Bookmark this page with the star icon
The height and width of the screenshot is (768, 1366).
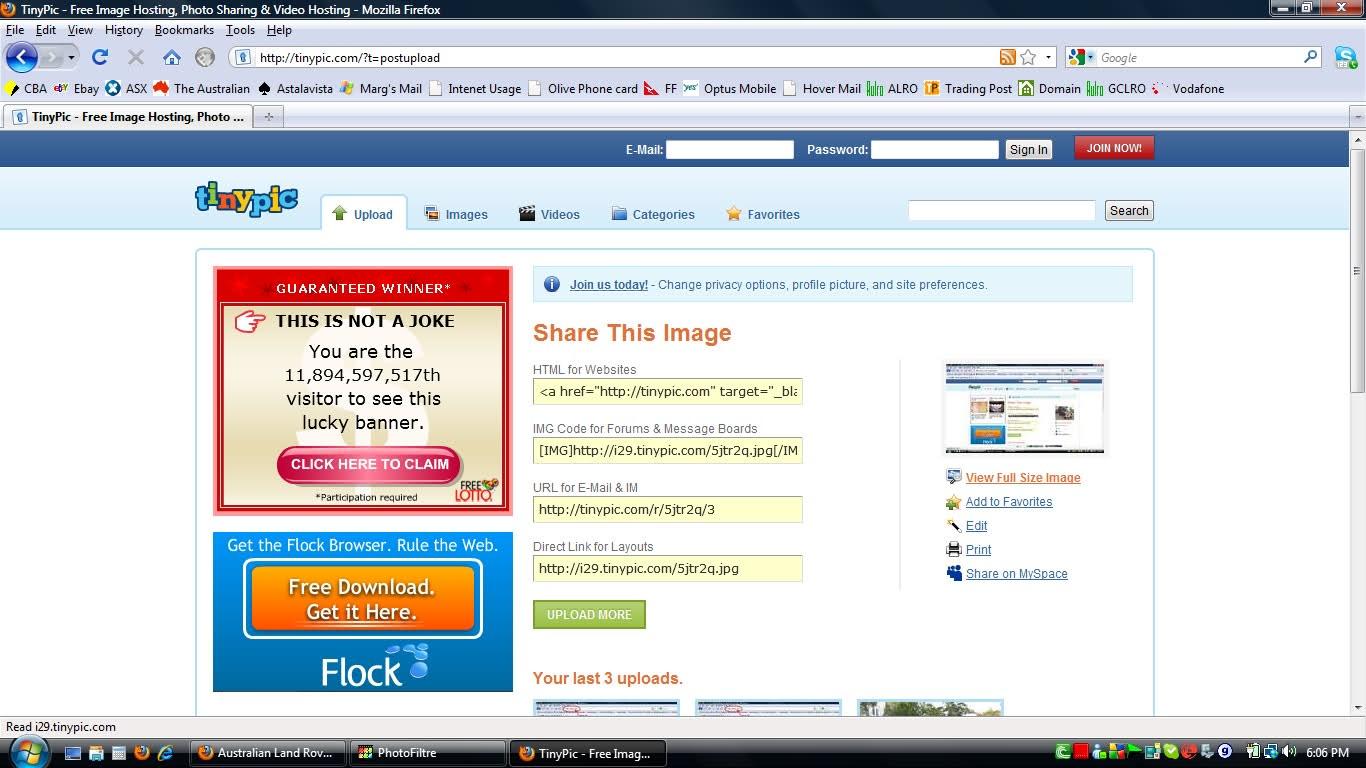point(1028,57)
